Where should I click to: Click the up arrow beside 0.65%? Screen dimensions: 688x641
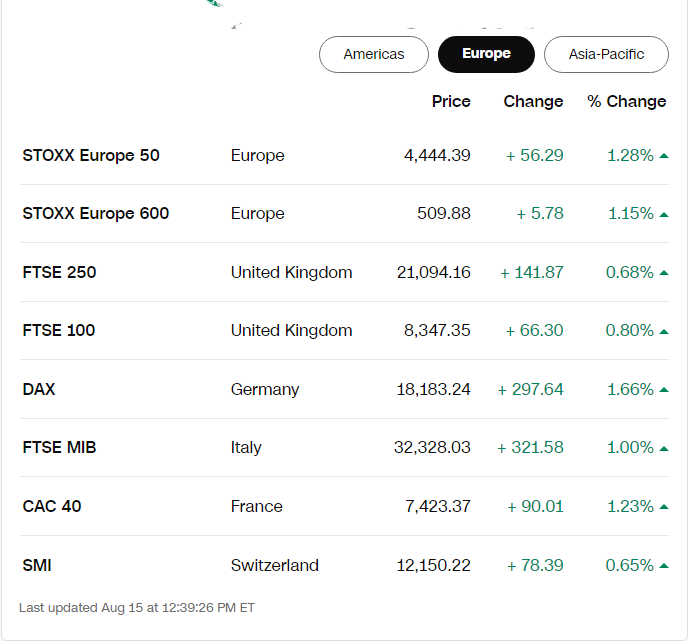tap(664, 566)
